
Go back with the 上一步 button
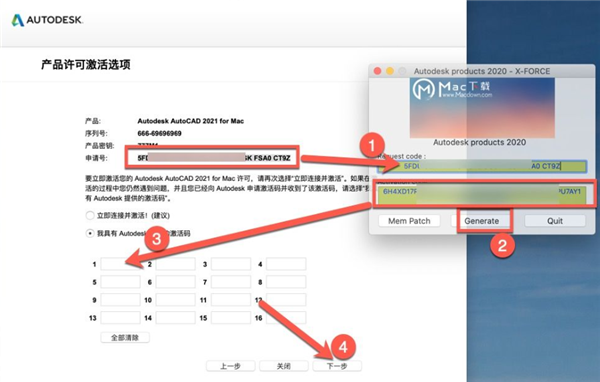(x=230, y=366)
